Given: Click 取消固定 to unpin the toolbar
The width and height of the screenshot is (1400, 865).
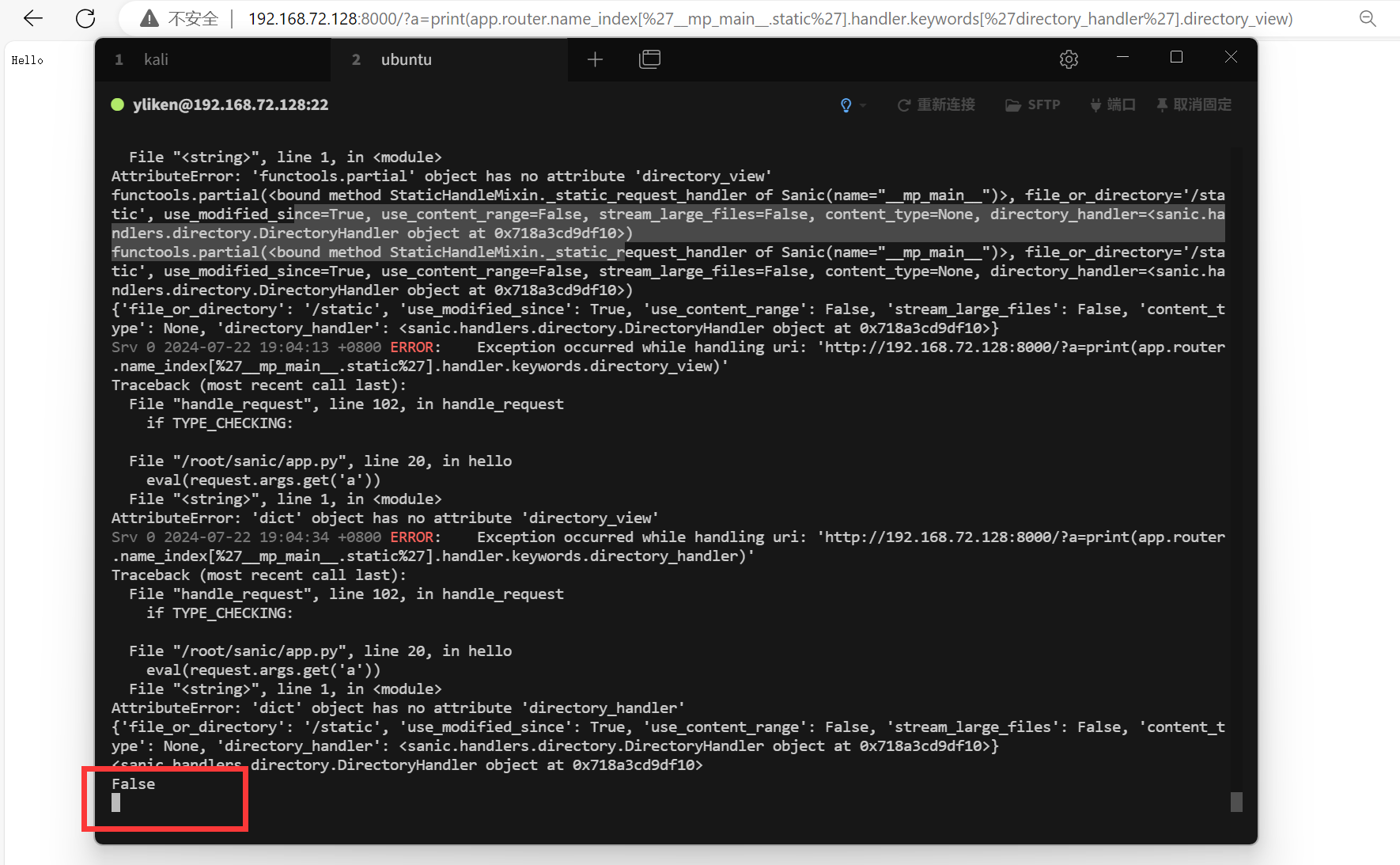Looking at the screenshot, I should (1194, 105).
